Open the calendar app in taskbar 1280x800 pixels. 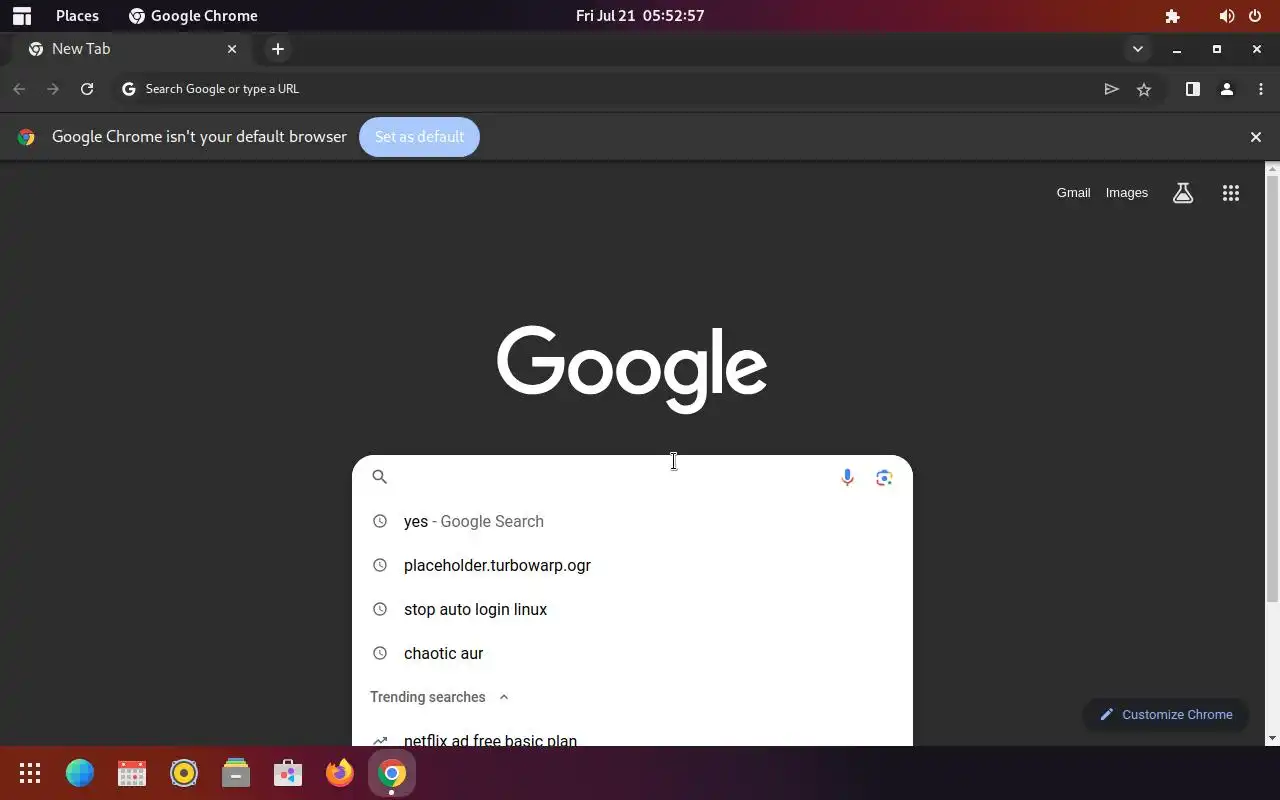coord(132,773)
